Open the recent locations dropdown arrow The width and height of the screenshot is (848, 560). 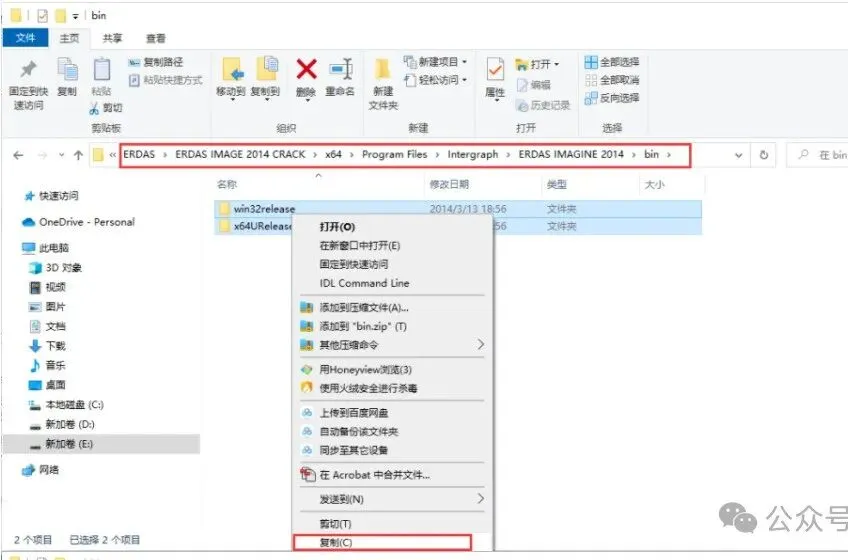point(62,155)
